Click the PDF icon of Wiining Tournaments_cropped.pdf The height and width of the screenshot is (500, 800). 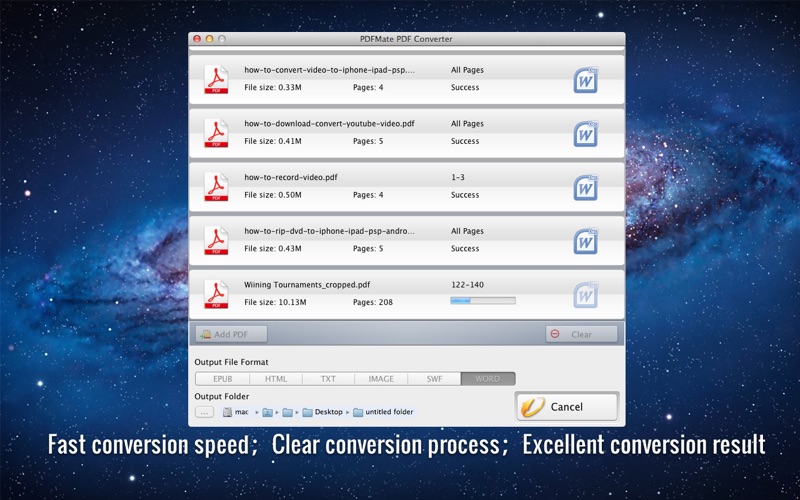click(216, 294)
